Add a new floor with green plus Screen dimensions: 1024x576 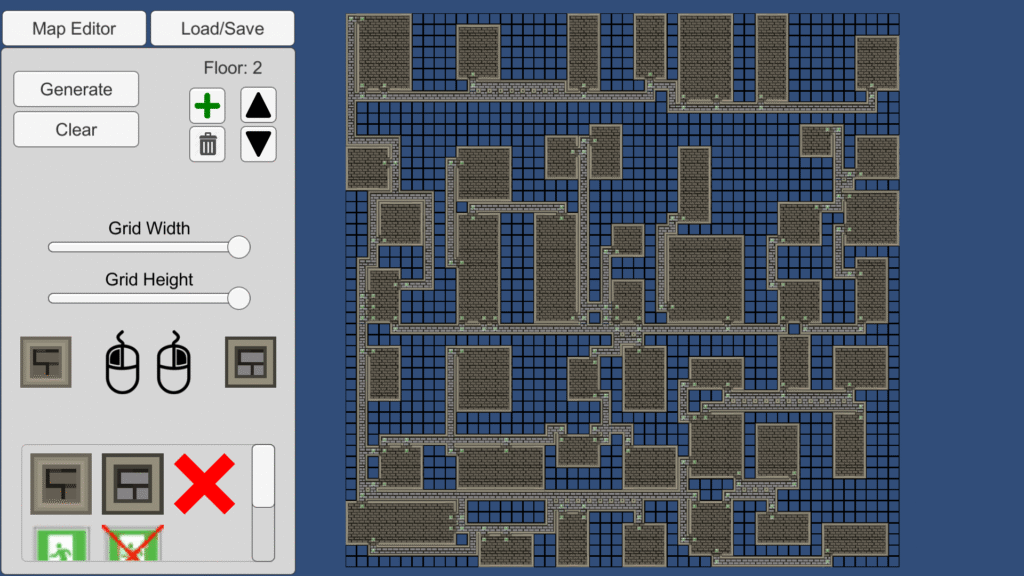[208, 106]
